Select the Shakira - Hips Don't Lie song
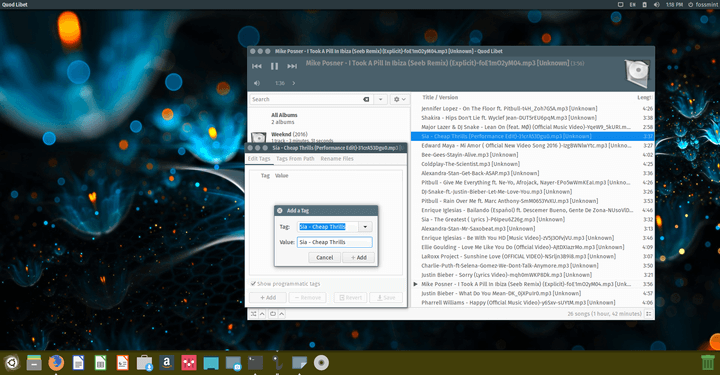The image size is (720, 375). pyautogui.click(x=532, y=118)
